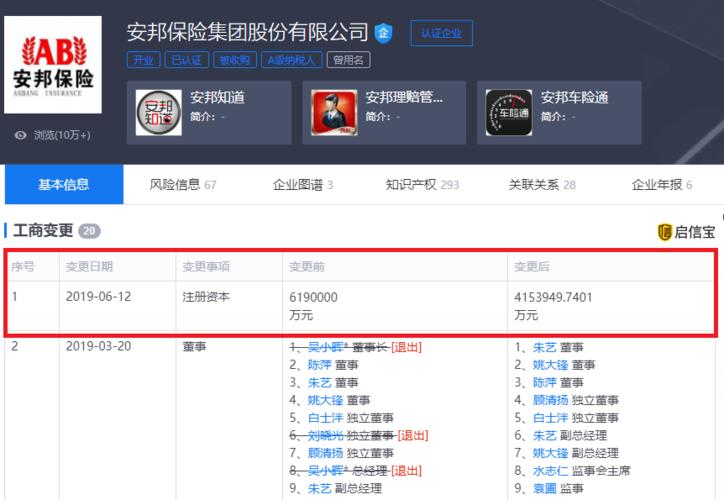Click the 变更后 column header
This screenshot has width=724, height=500.
531,266
